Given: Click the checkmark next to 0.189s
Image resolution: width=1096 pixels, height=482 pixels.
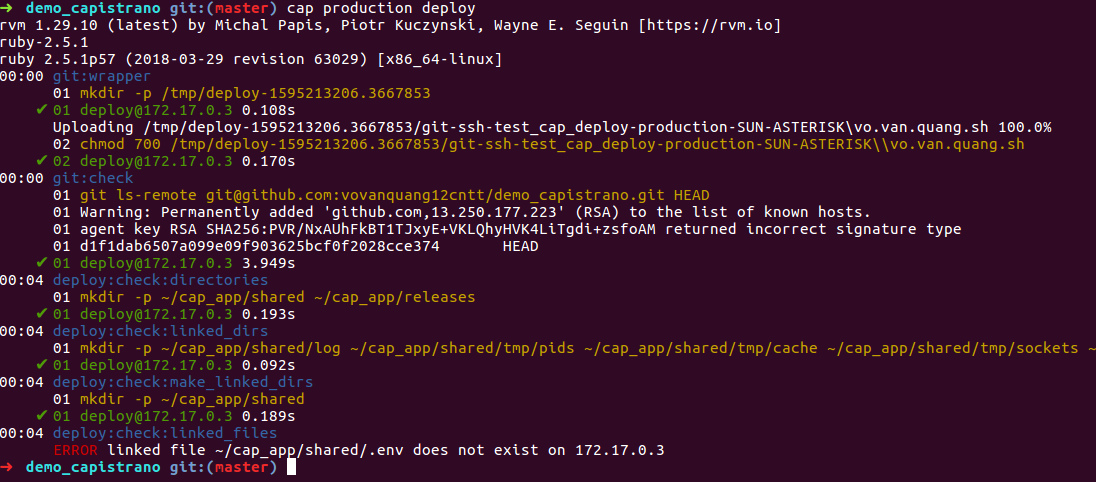Looking at the screenshot, I should [x=41, y=416].
